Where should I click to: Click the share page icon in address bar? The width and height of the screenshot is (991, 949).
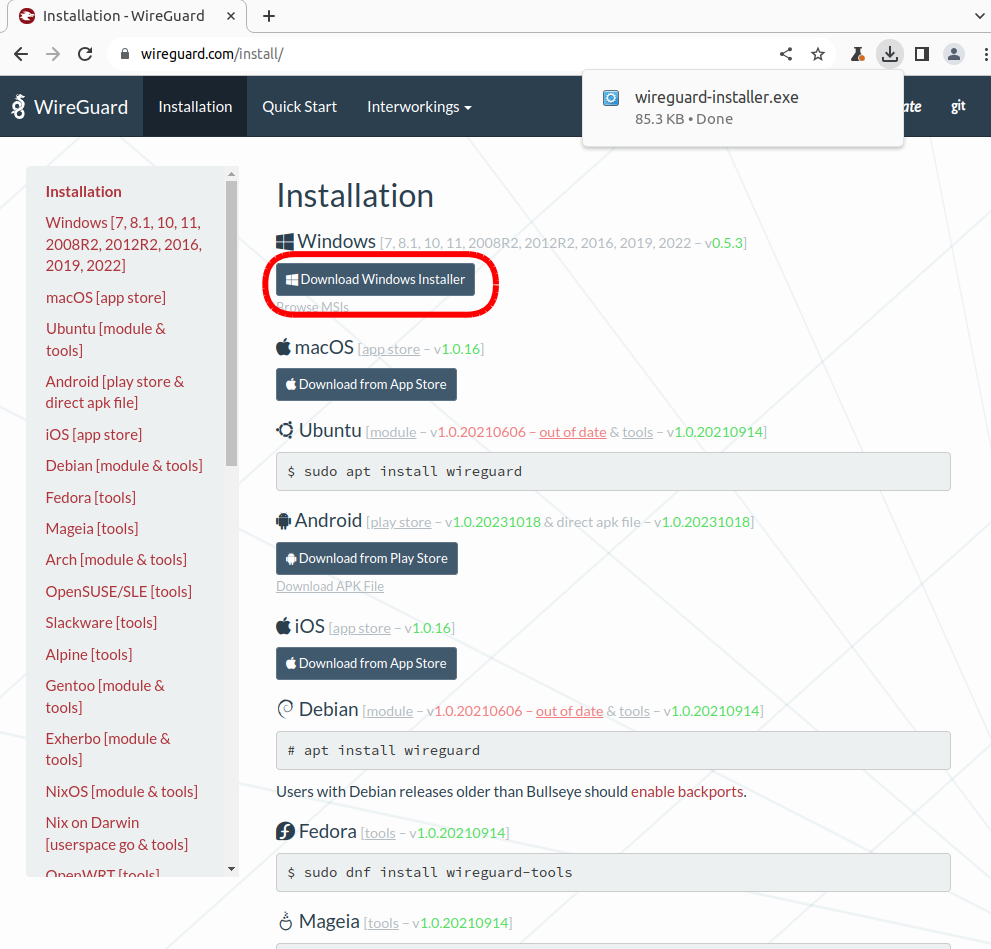(786, 54)
